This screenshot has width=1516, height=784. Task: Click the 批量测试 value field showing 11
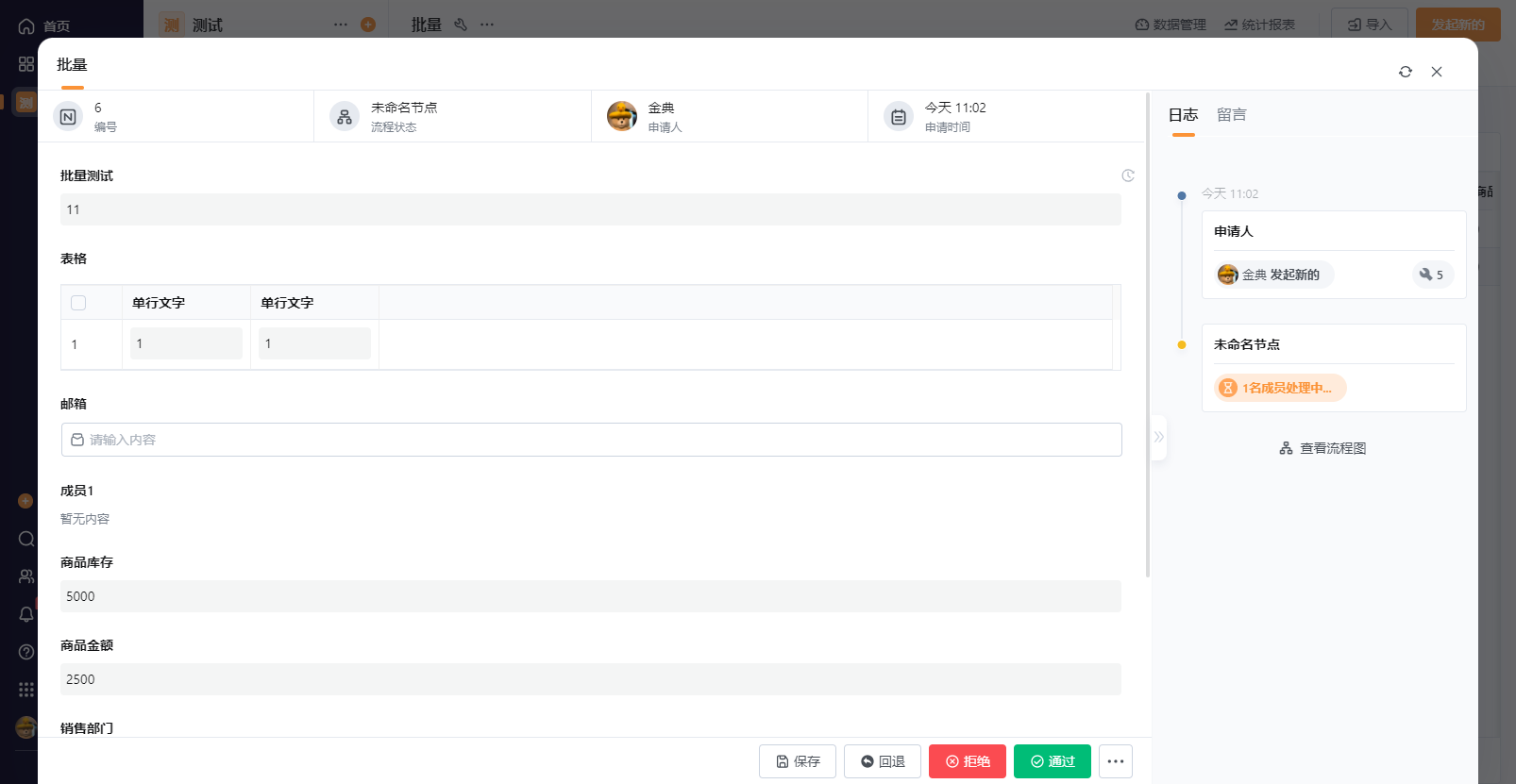tap(591, 209)
